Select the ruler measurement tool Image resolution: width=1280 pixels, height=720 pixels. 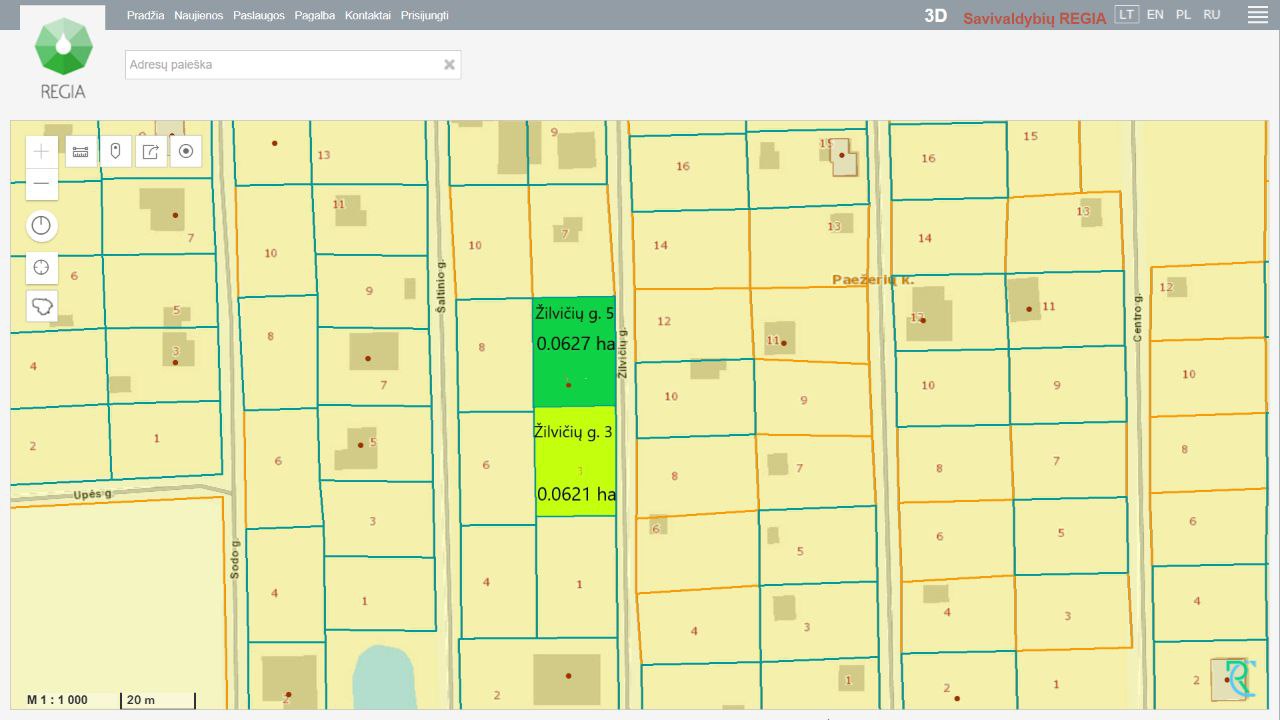click(80, 152)
